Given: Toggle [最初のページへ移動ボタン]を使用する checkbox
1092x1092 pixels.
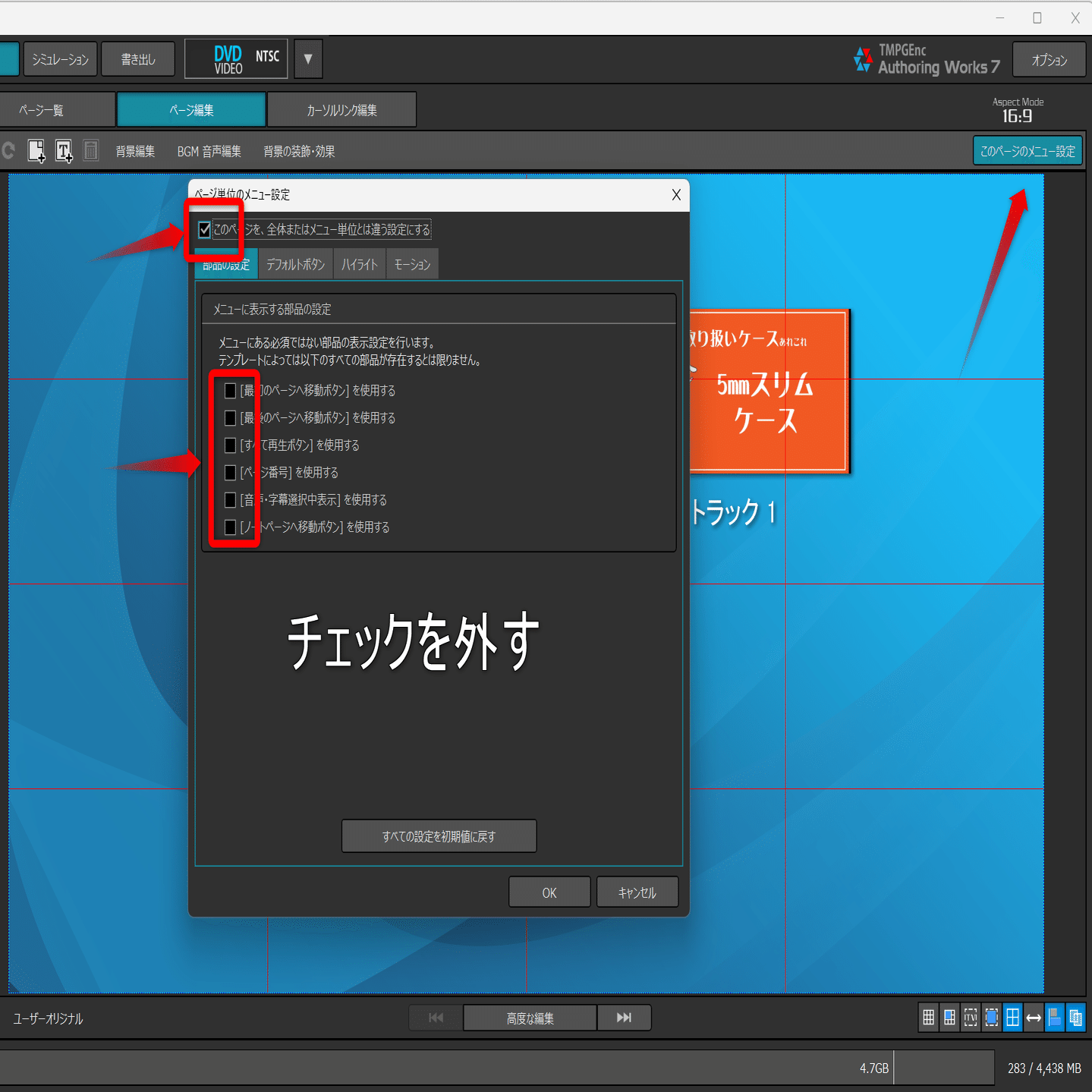Looking at the screenshot, I should coord(230,390).
